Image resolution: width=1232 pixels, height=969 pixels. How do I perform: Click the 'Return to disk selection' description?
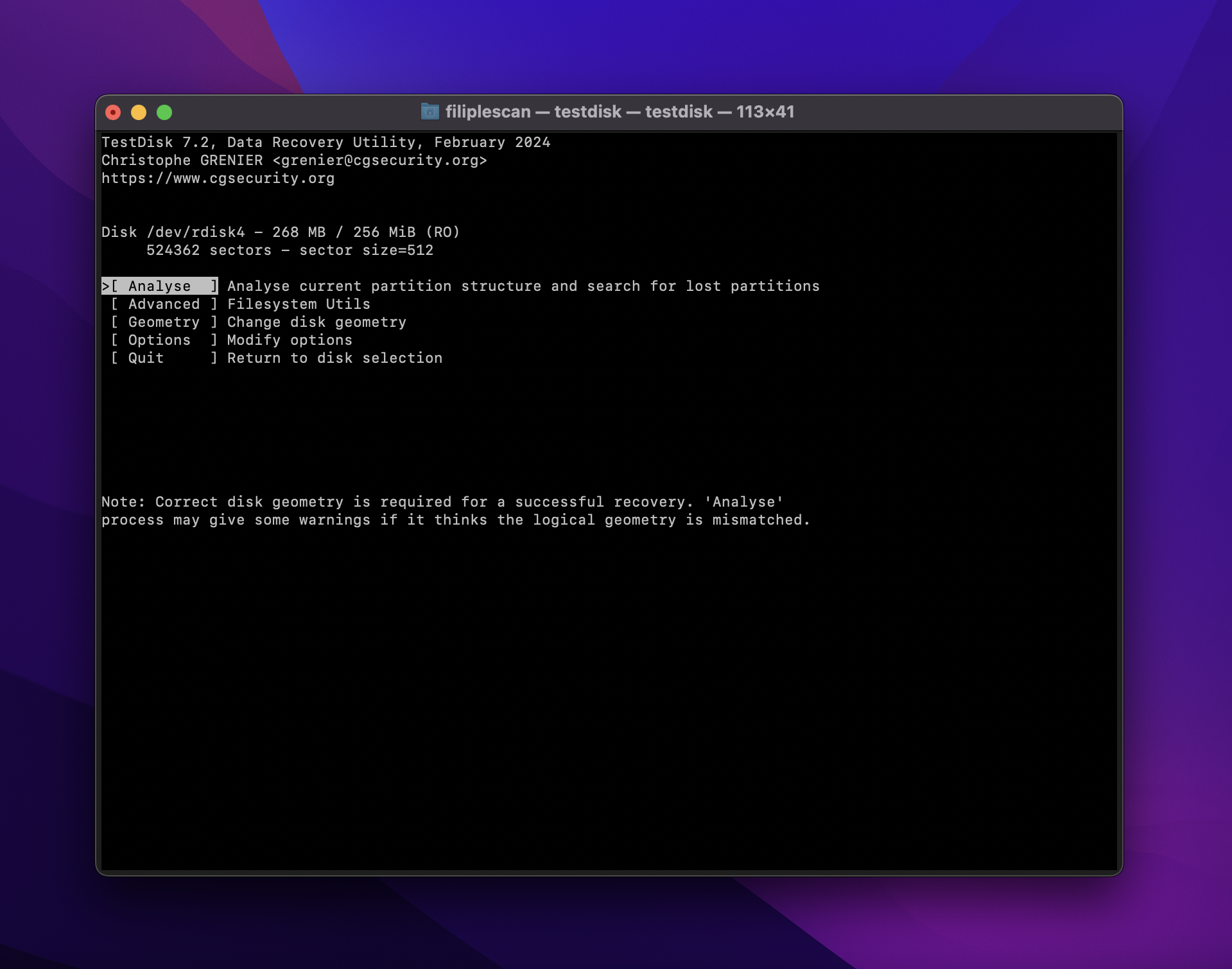click(334, 358)
